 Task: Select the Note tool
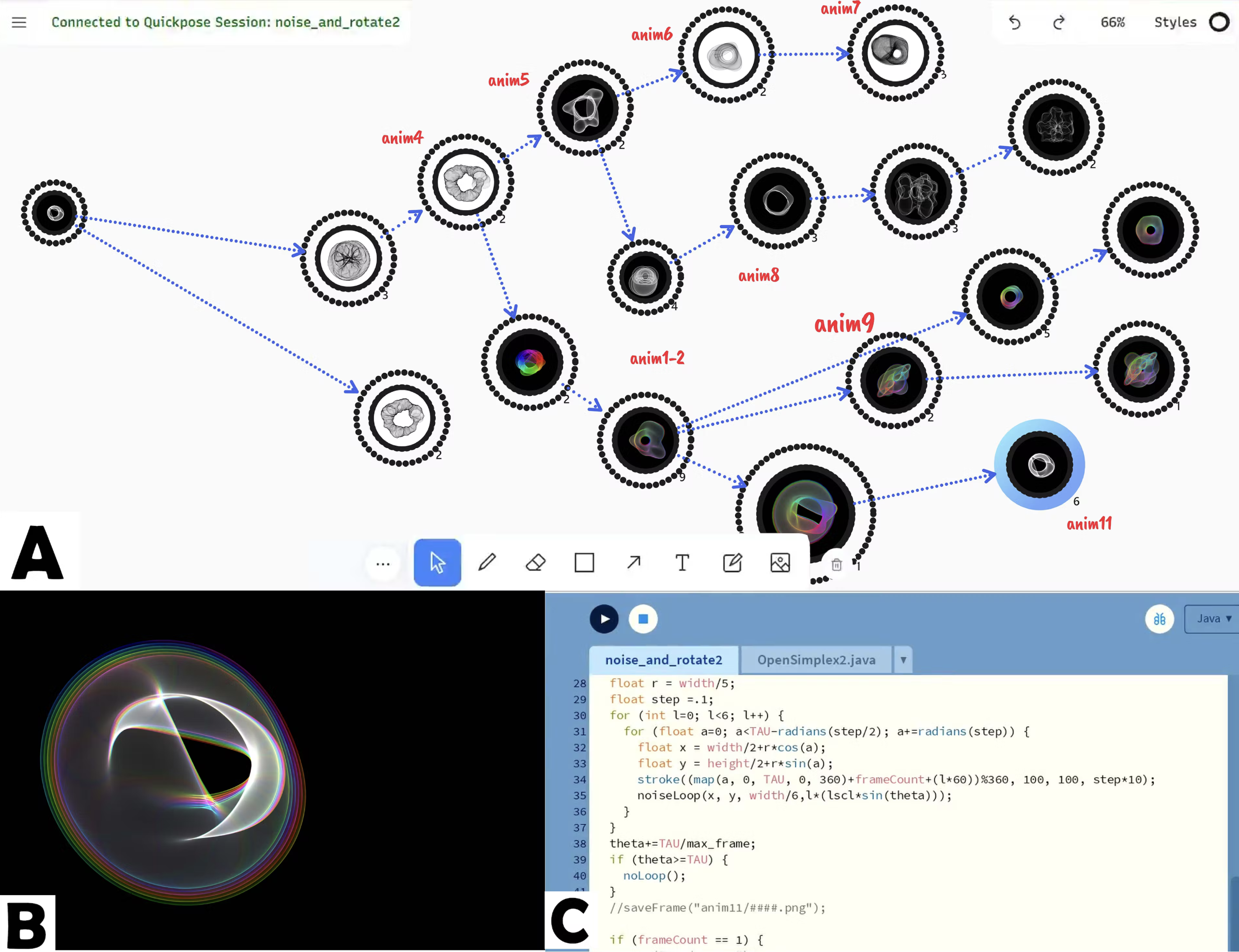732,563
